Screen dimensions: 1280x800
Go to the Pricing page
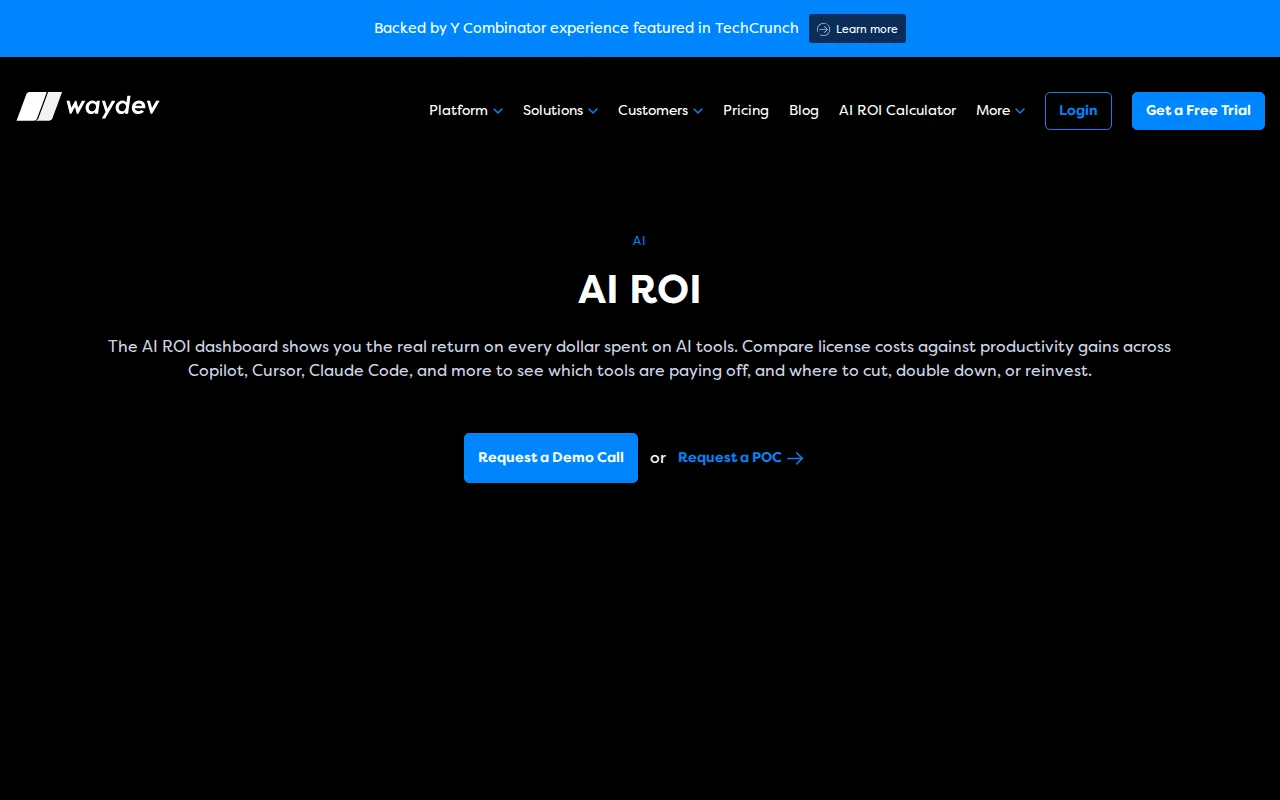pyautogui.click(x=746, y=110)
